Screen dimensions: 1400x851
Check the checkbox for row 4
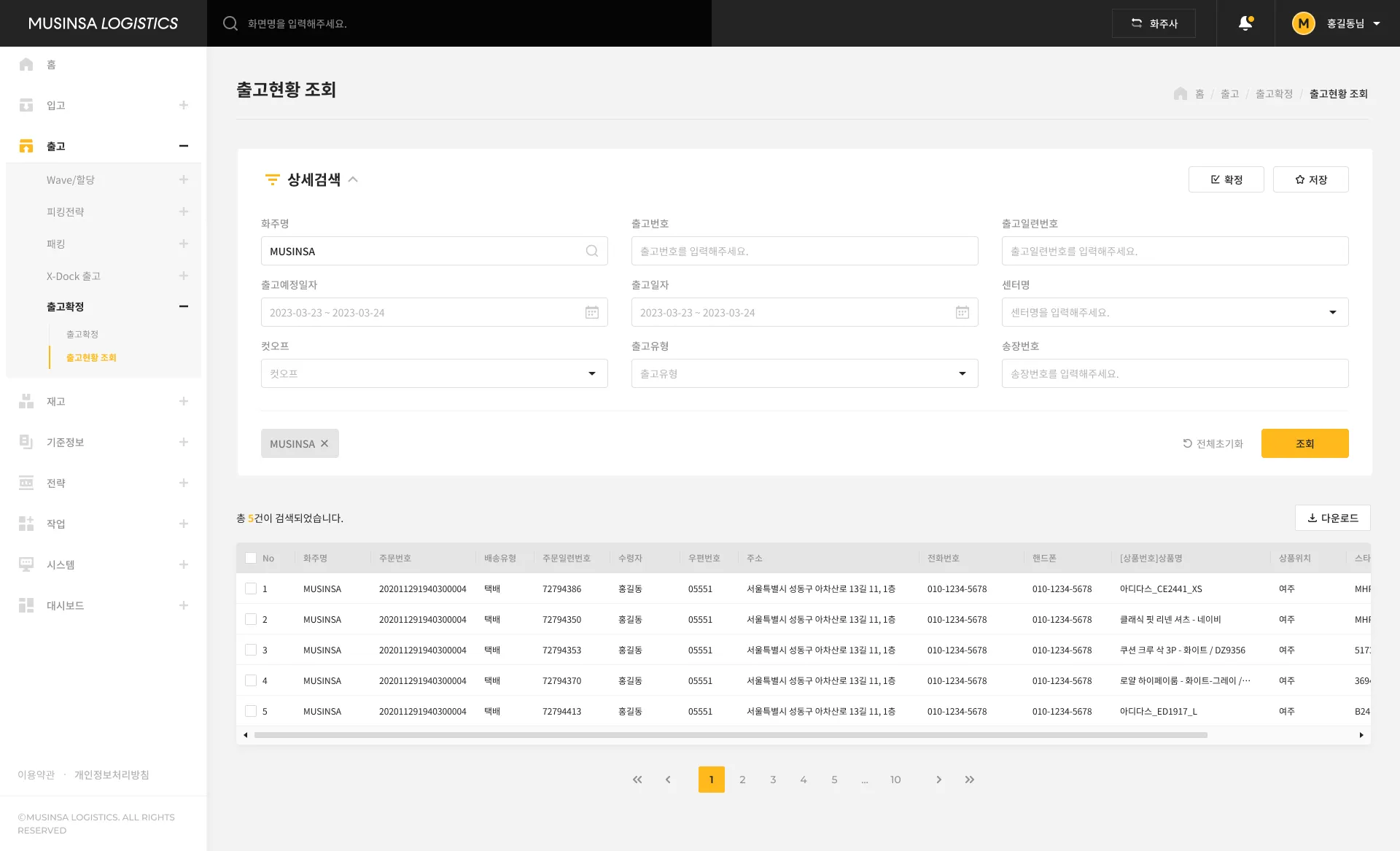[x=251, y=680]
